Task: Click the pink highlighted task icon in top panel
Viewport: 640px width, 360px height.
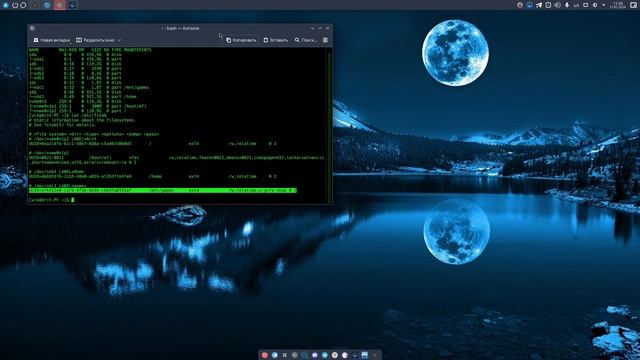Action: (x=60, y=5)
